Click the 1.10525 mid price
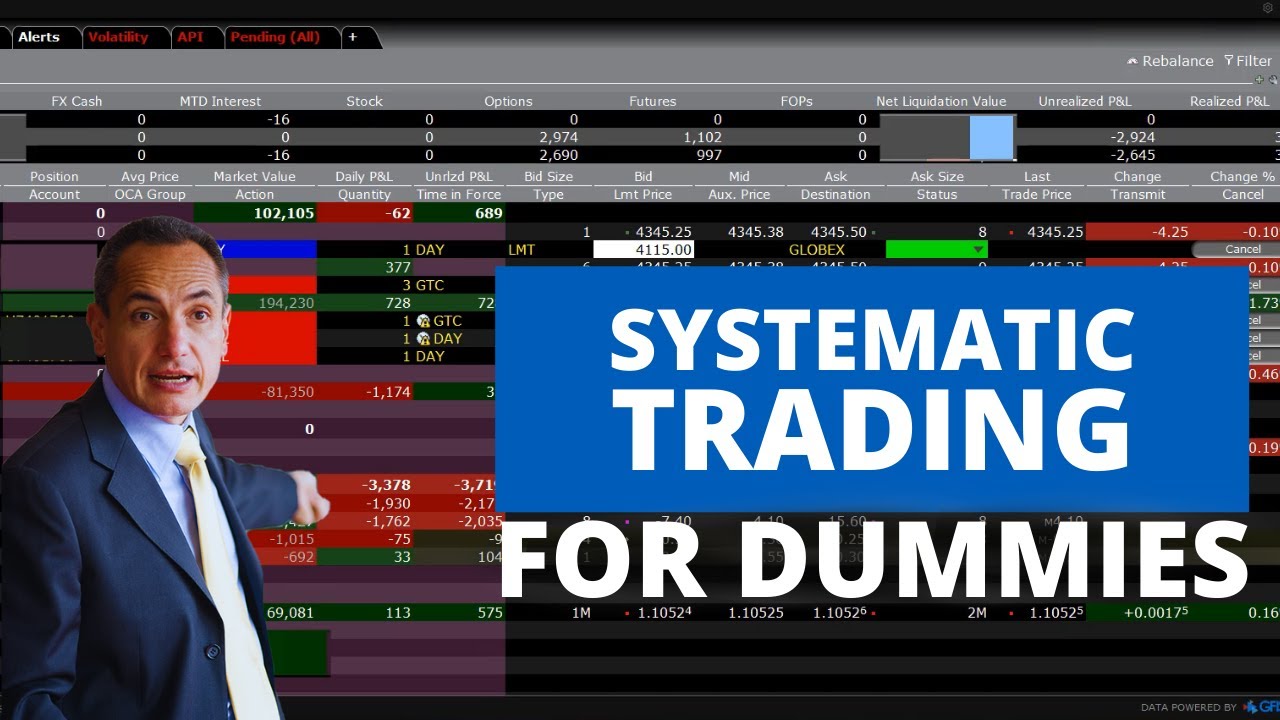Viewport: 1280px width, 720px height. coord(757,612)
